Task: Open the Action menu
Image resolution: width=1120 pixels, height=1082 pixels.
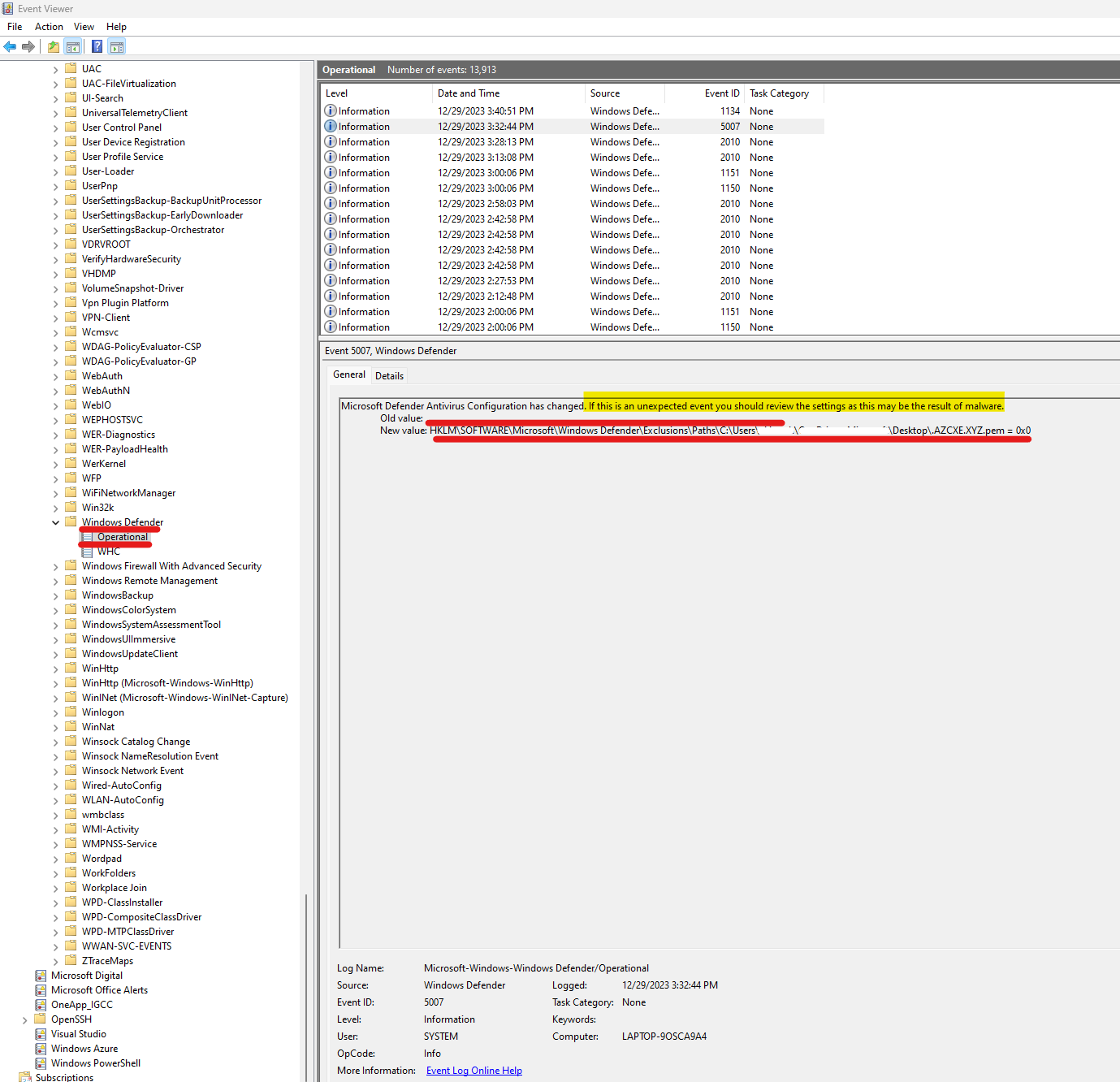Action: [49, 27]
